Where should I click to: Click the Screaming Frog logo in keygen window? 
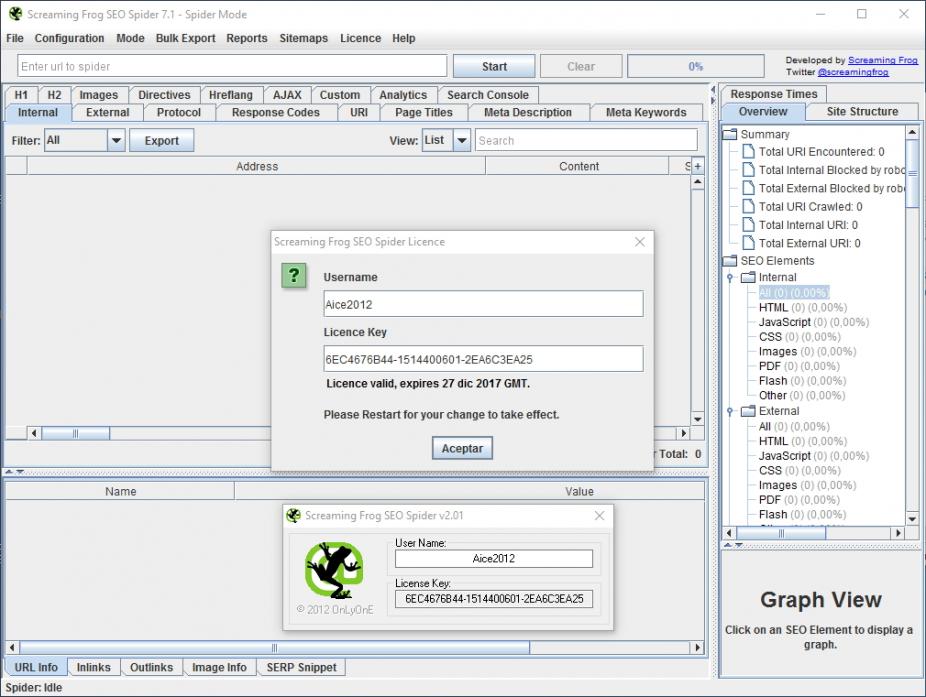(x=335, y=570)
